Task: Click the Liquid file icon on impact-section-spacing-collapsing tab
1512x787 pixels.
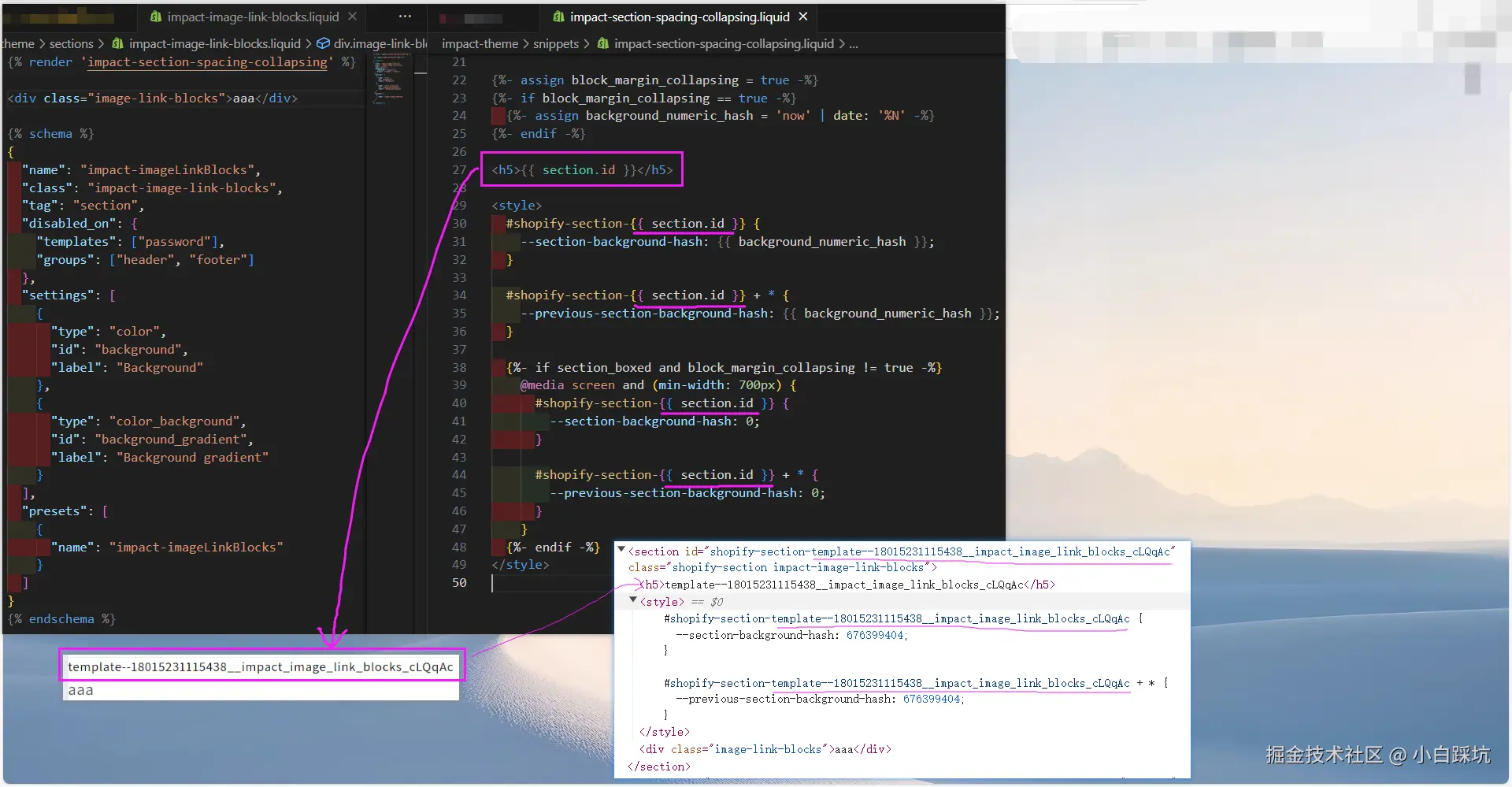Action: pyautogui.click(x=559, y=17)
